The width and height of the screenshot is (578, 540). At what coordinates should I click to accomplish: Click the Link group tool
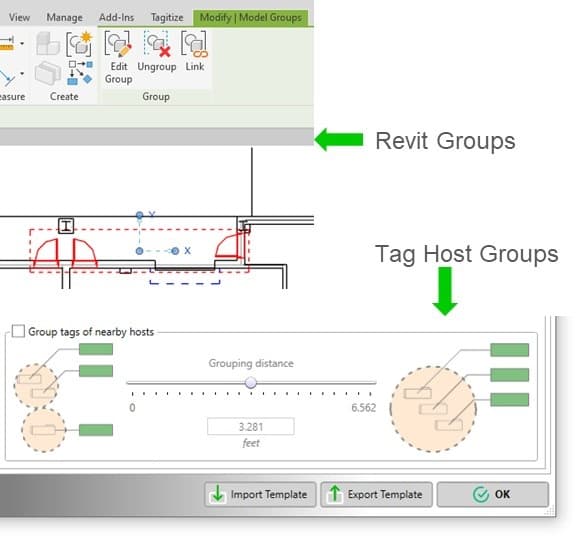[x=195, y=52]
